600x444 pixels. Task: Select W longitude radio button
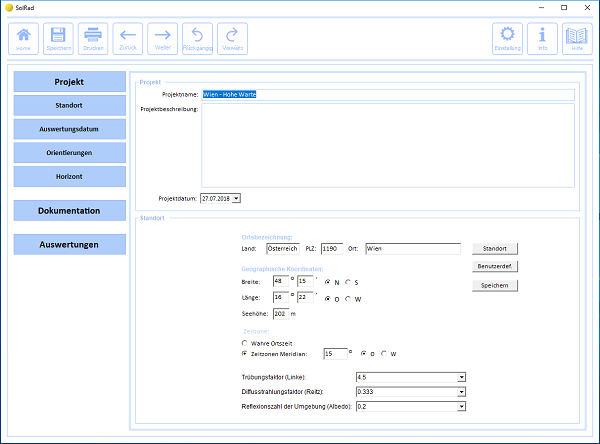(x=348, y=297)
